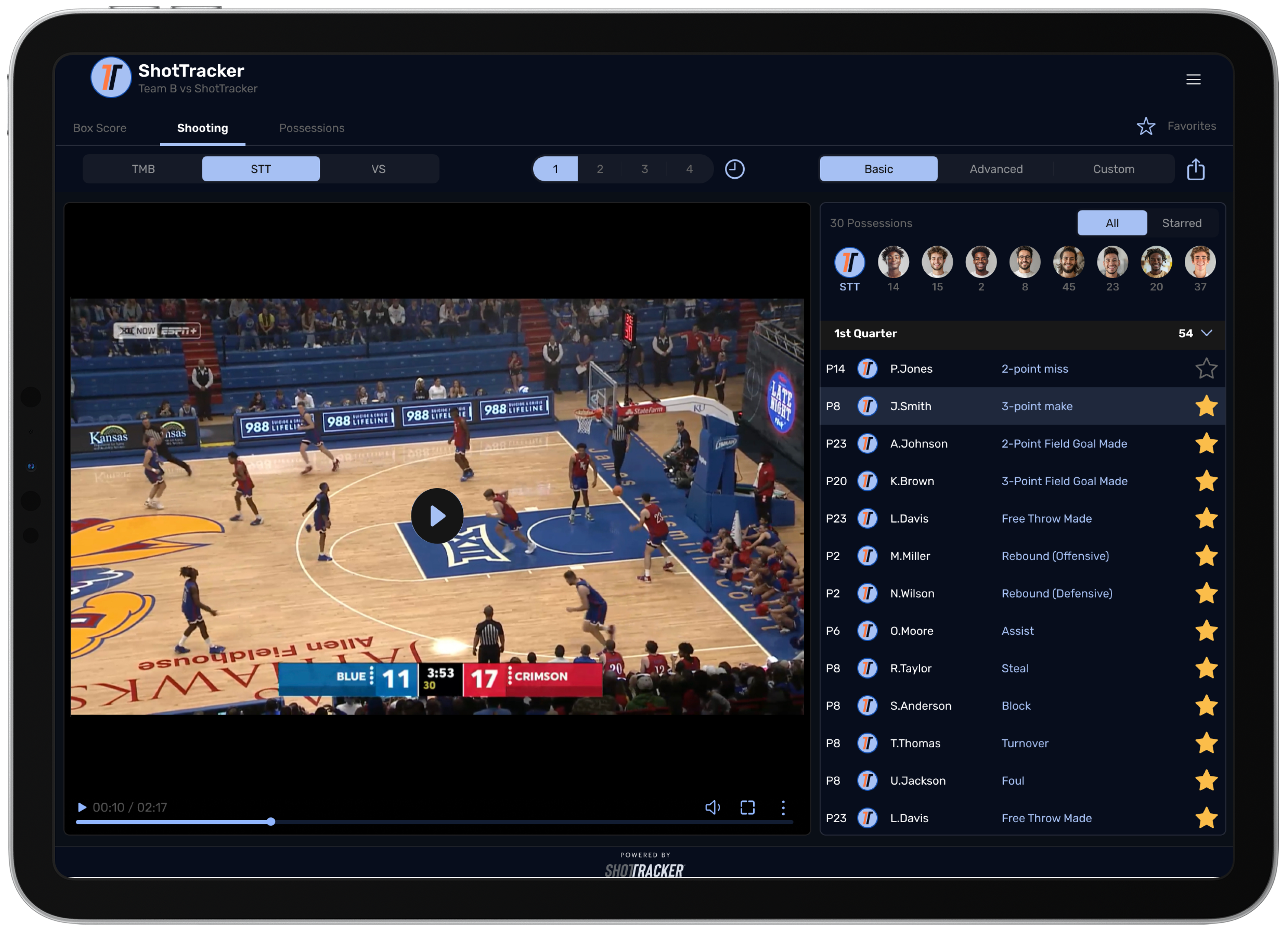Image resolution: width=1288 pixels, height=933 pixels.
Task: Select quarter 2 button
Action: (x=600, y=169)
